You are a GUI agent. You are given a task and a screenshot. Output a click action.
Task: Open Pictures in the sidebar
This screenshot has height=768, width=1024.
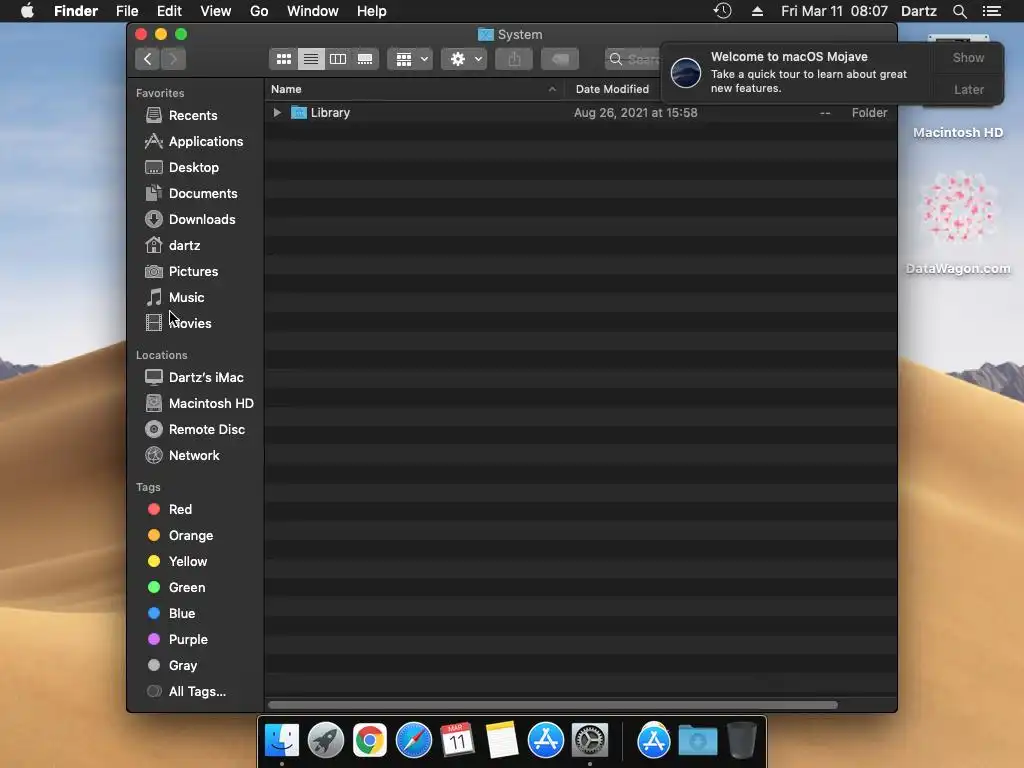[x=193, y=272]
